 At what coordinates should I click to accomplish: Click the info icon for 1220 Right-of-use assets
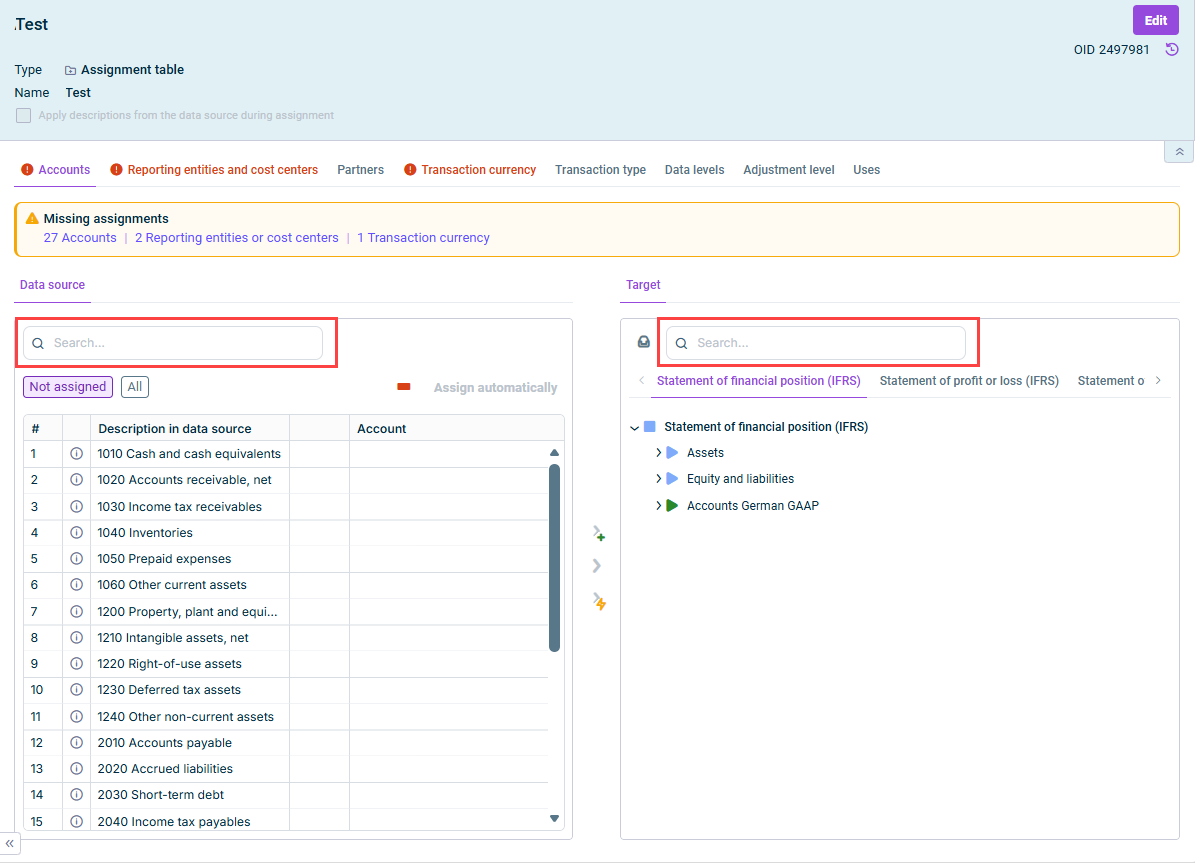[x=76, y=663]
